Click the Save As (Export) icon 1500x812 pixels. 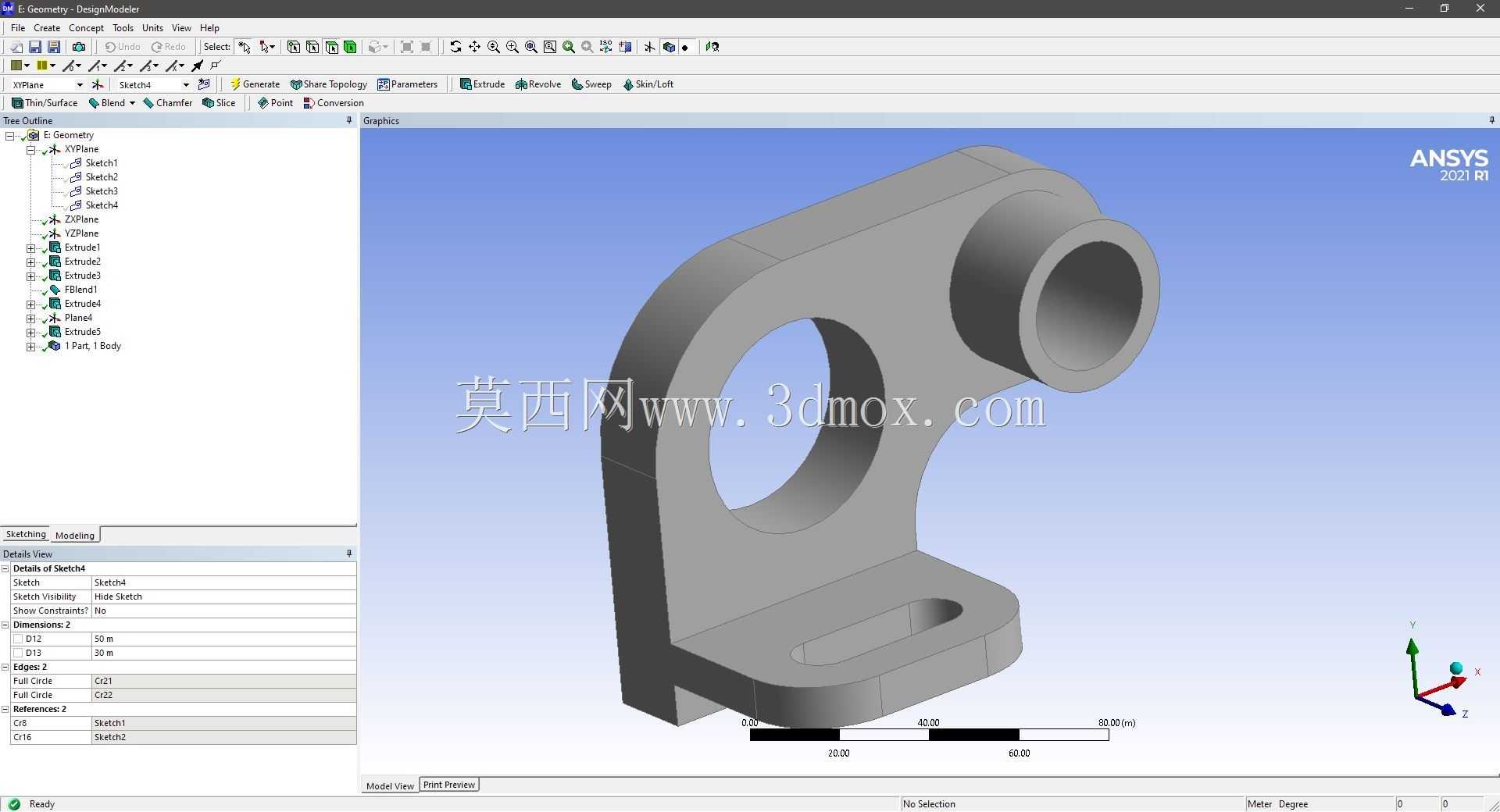[x=54, y=47]
